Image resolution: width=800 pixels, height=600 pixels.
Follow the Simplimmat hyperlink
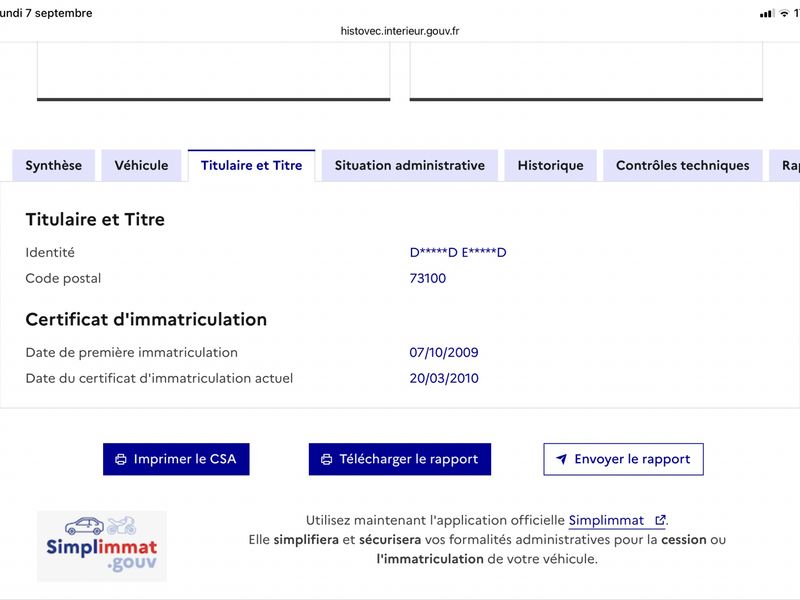click(x=607, y=520)
